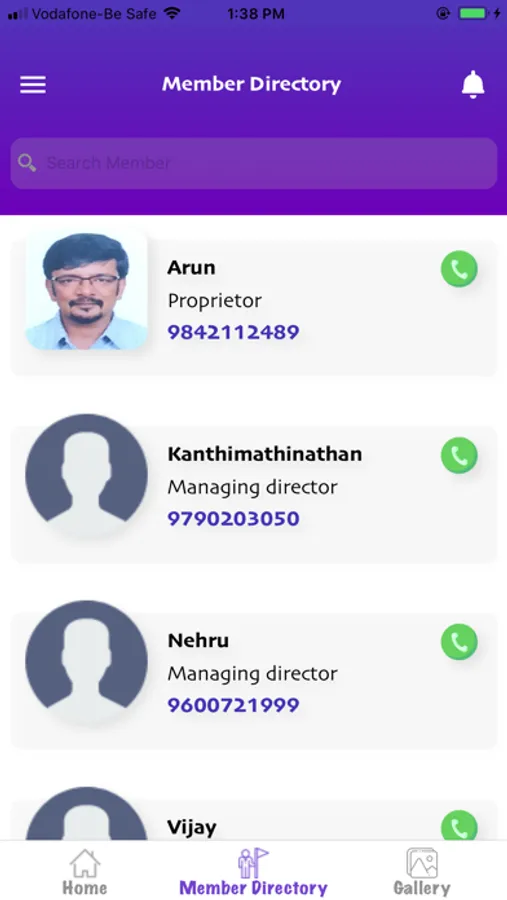Viewport: 507px width, 900px height.
Task: Tap the search magnifier icon
Action: tap(27, 163)
